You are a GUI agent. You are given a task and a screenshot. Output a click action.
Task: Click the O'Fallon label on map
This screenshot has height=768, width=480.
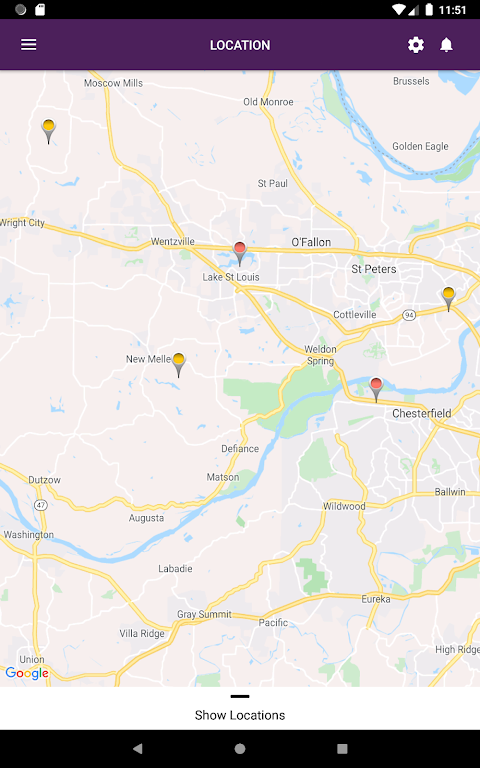[311, 242]
